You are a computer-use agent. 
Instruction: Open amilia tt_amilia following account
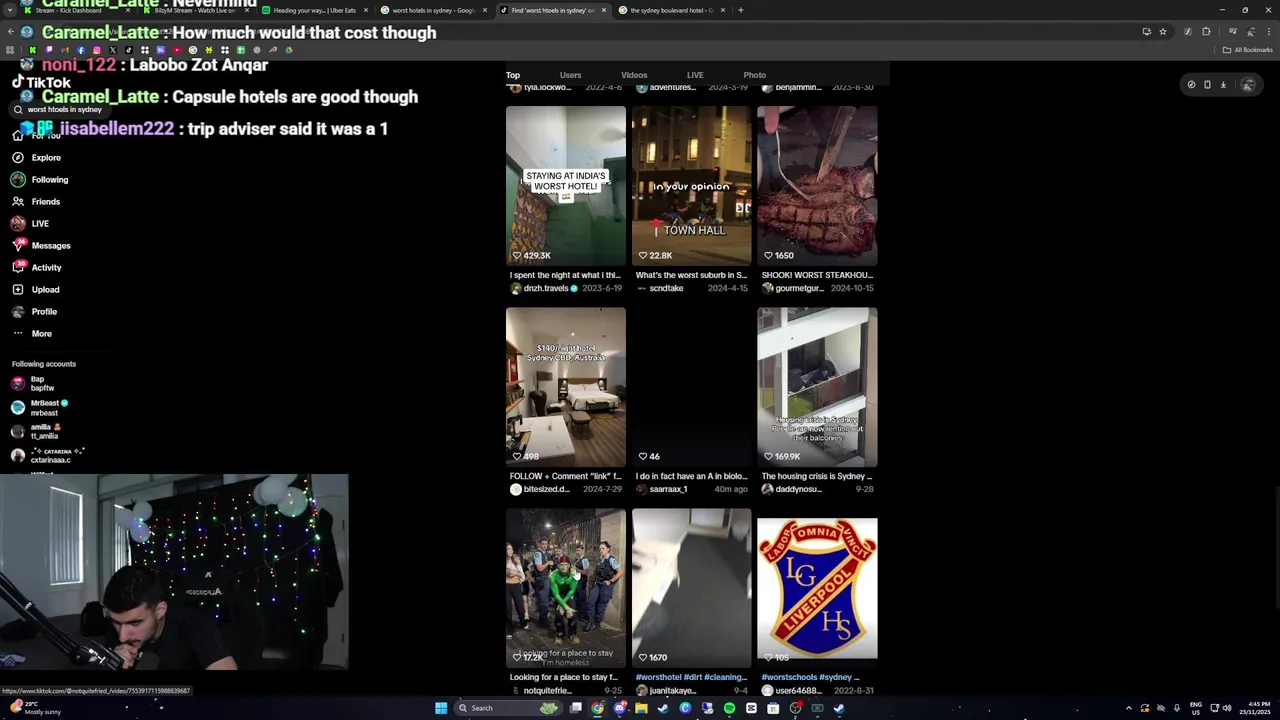tap(36, 431)
